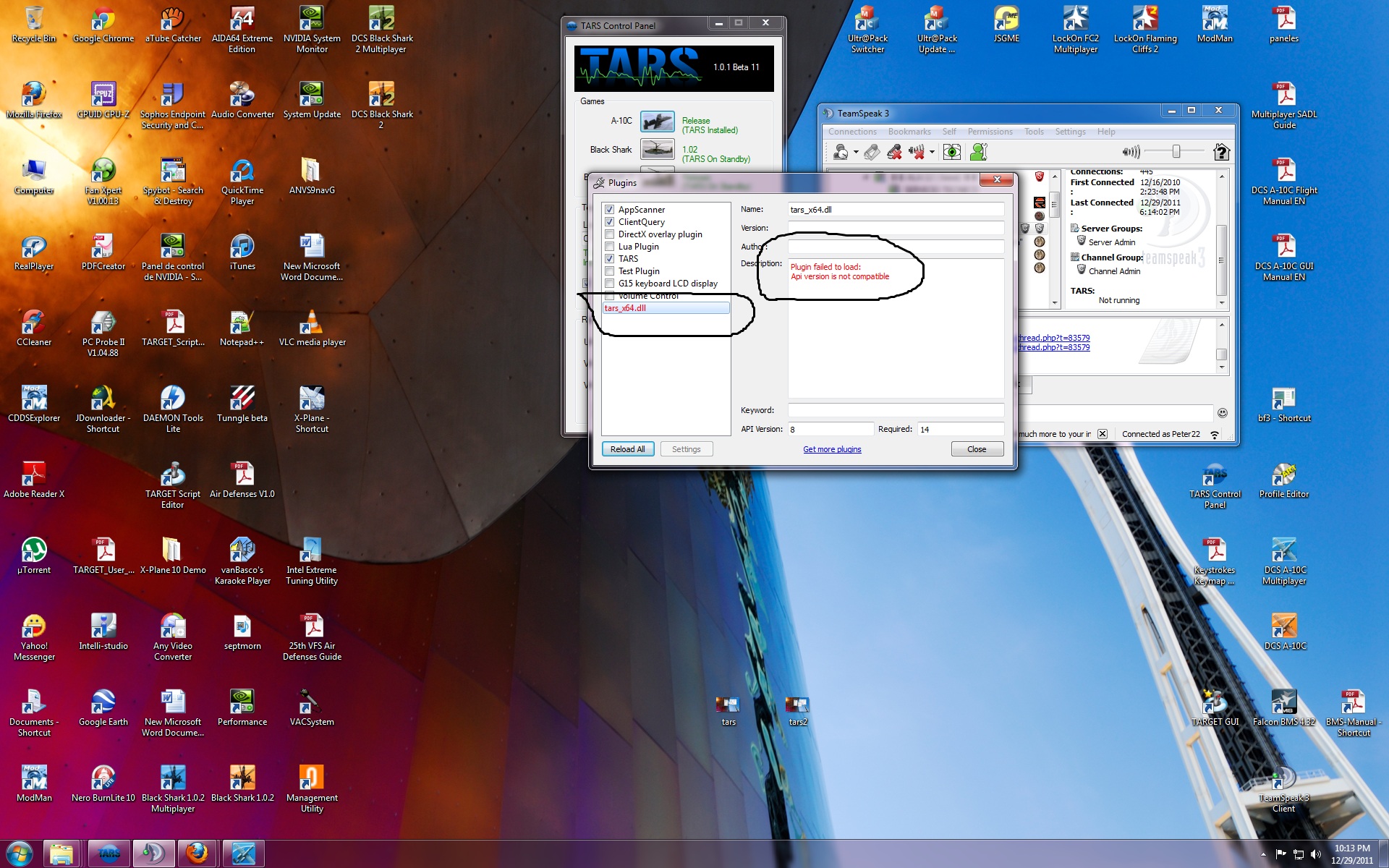Open Notepad++ desktop shortcut

[242, 328]
